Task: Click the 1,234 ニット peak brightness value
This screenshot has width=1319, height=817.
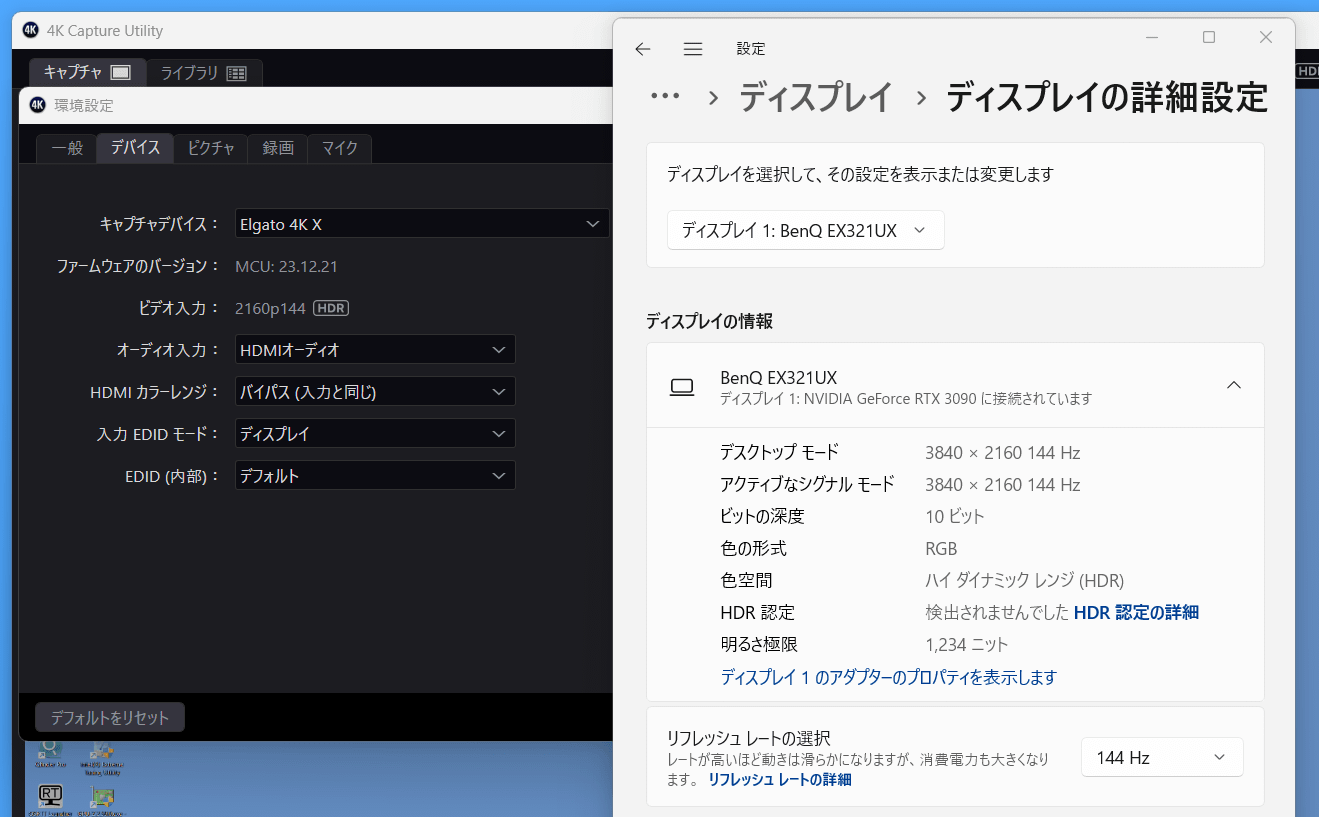Action: pos(967,644)
